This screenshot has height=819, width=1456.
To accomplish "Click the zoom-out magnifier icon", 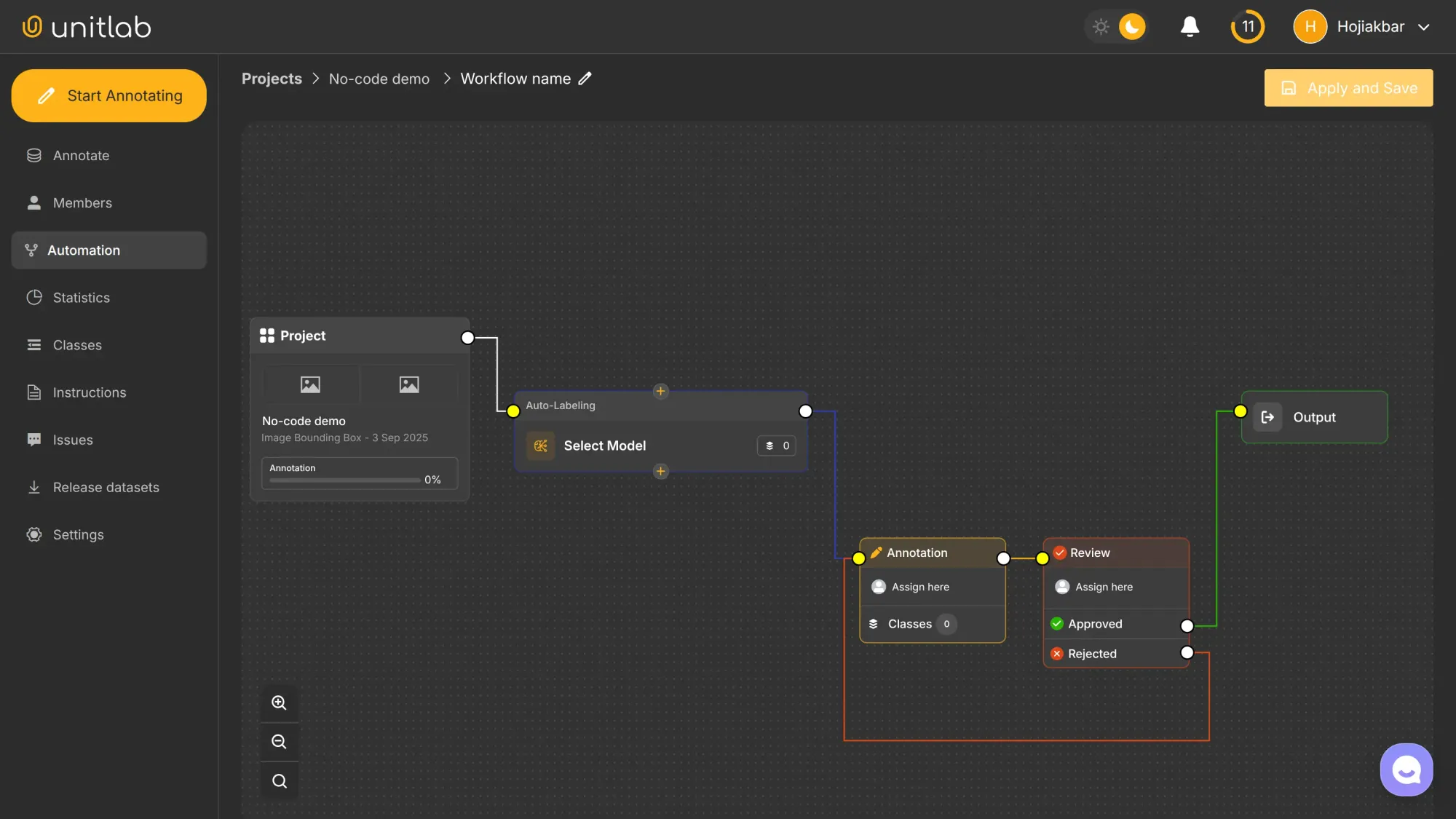I will click(279, 741).
